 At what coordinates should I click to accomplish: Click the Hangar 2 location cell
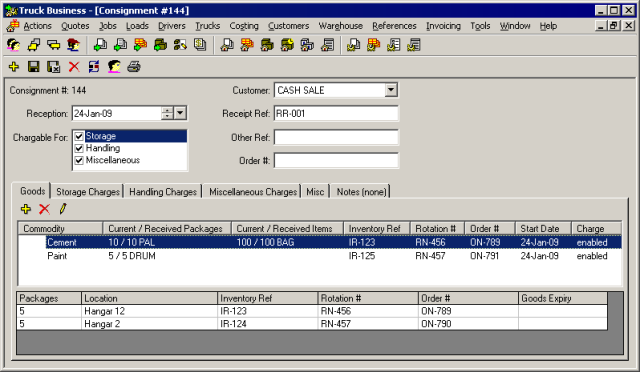(149, 324)
